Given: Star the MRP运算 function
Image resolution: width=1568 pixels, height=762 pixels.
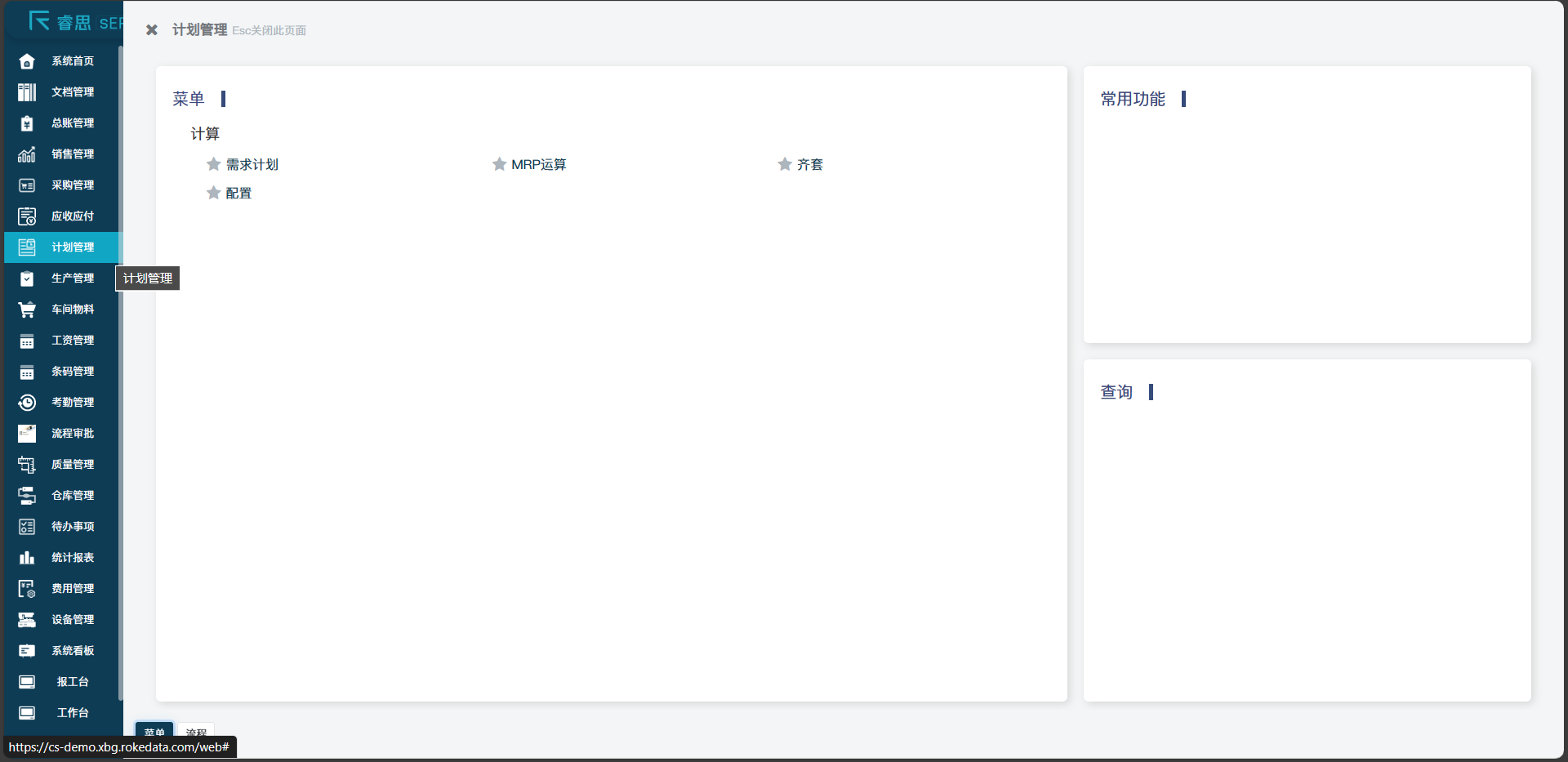Looking at the screenshot, I should (498, 163).
